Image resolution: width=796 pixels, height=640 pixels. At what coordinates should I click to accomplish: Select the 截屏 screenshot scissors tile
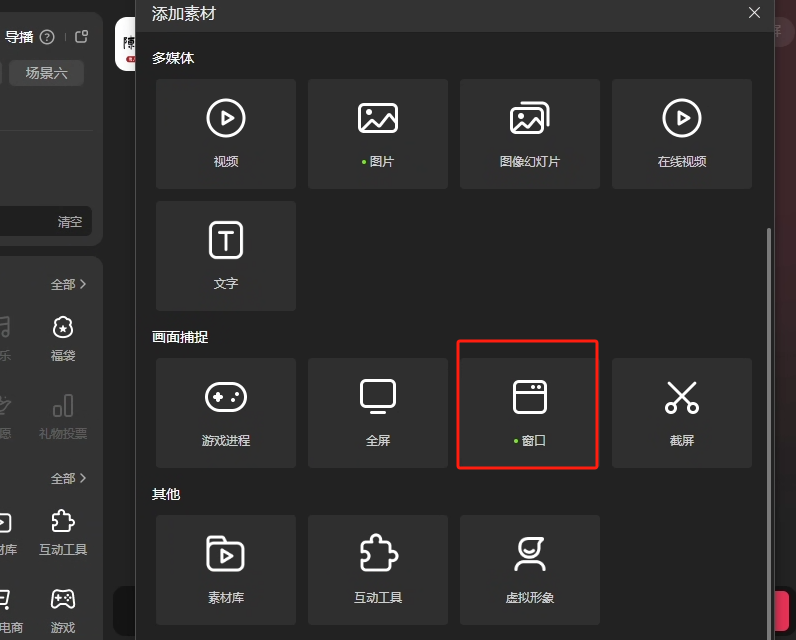(682, 412)
